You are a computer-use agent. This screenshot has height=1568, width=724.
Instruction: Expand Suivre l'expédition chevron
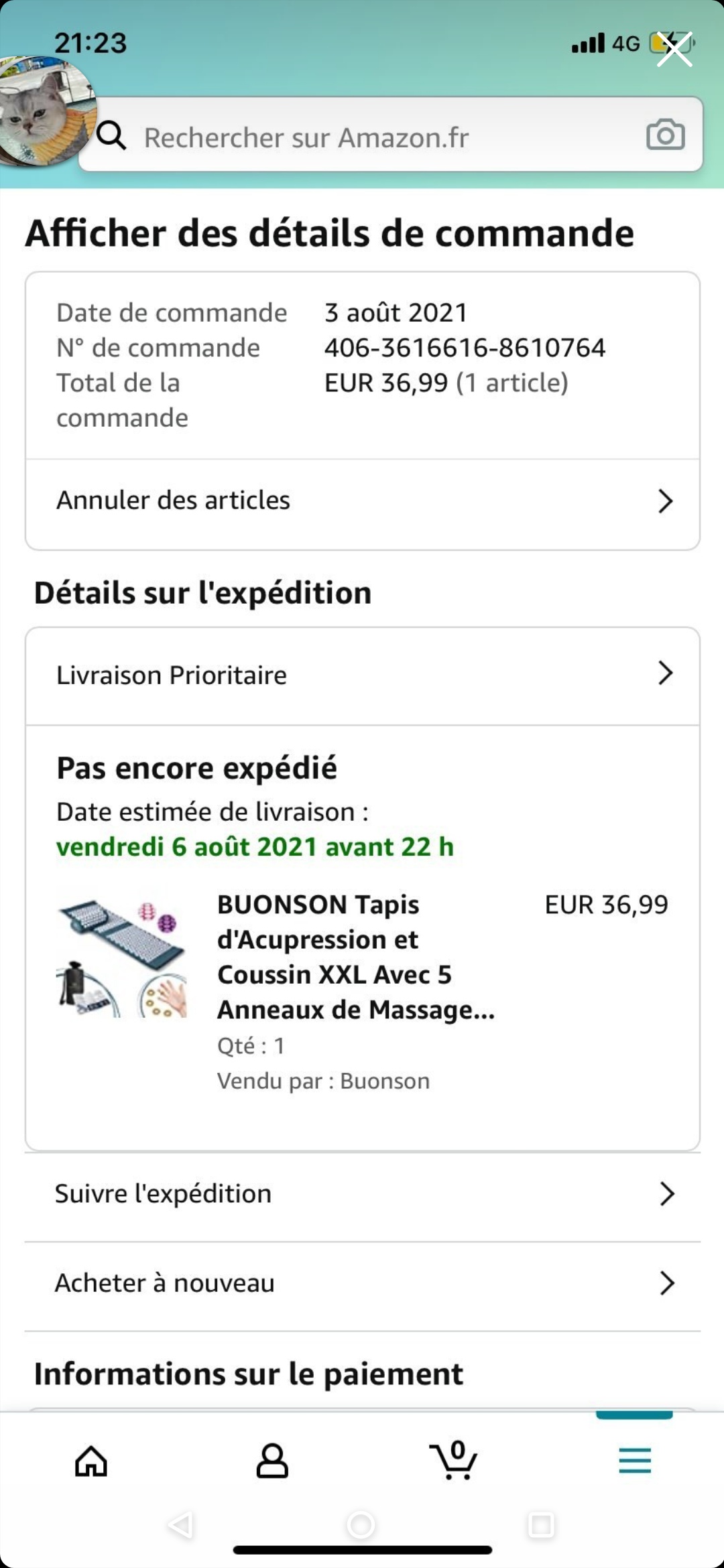click(666, 1193)
